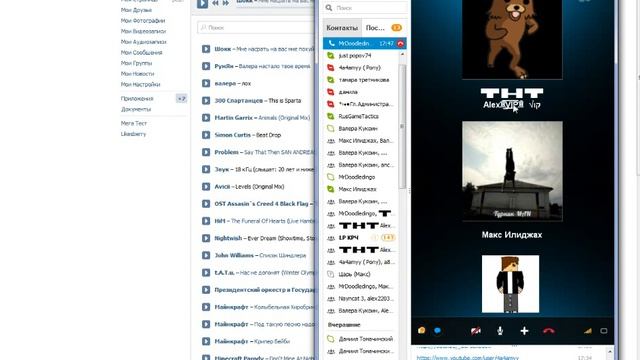Open Приложения in VK sidebar
Image resolution: width=640 pixels, height=360 pixels.
tap(137, 98)
